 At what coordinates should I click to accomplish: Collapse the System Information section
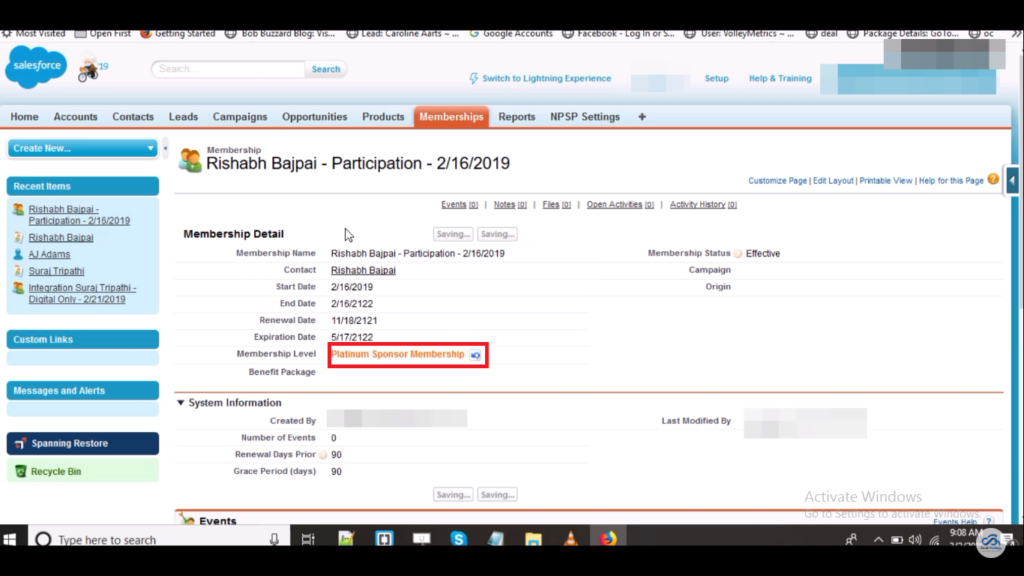point(181,403)
